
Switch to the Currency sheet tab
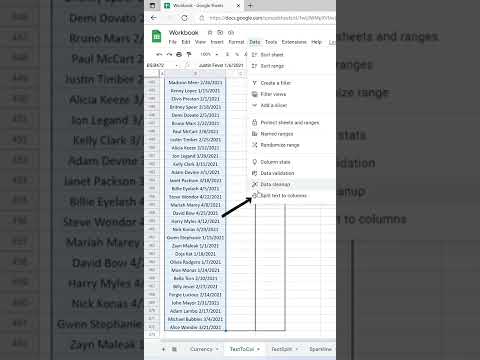(x=201, y=349)
